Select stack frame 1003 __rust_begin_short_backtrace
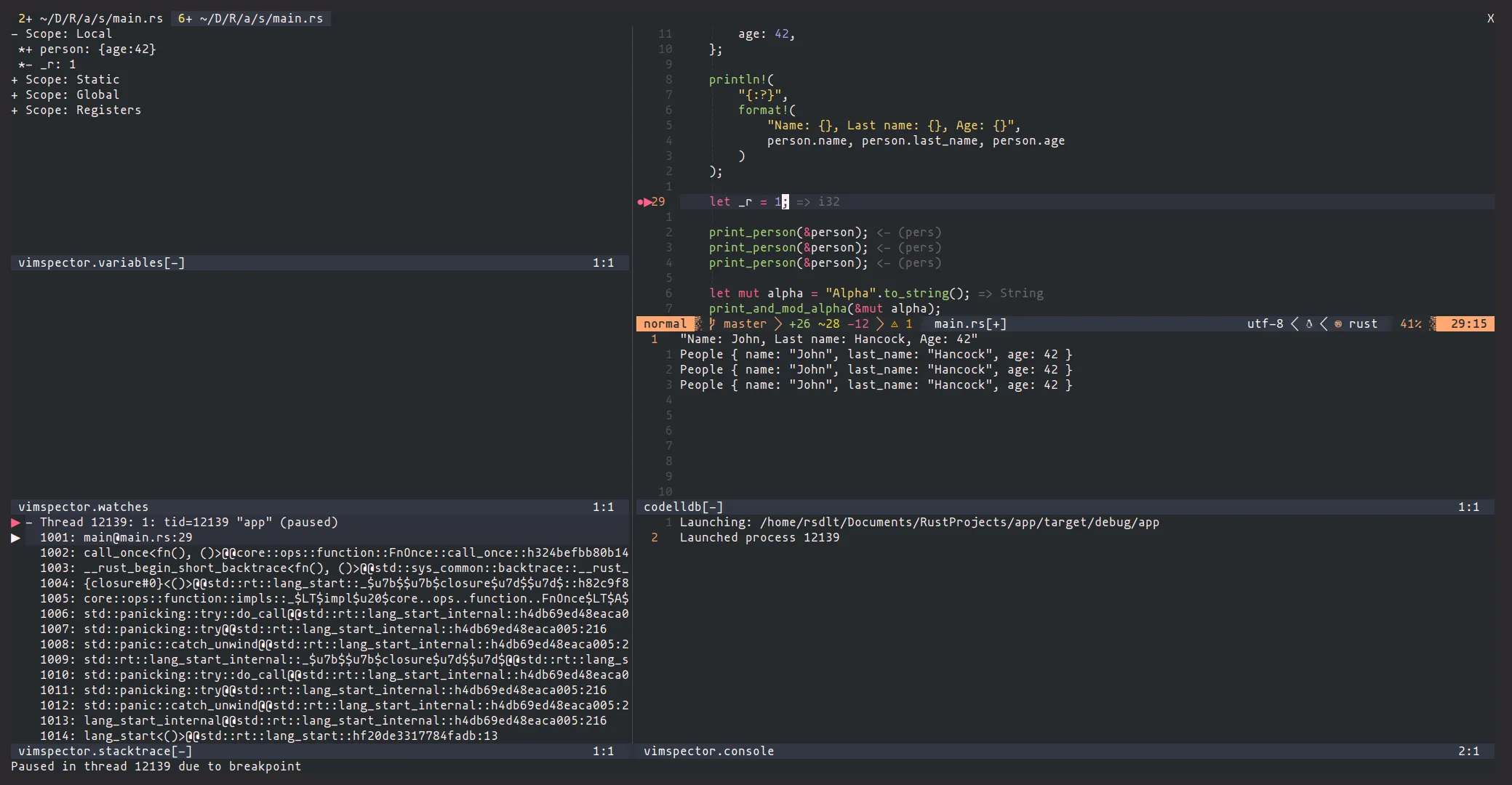The image size is (1512, 785). 335,568
